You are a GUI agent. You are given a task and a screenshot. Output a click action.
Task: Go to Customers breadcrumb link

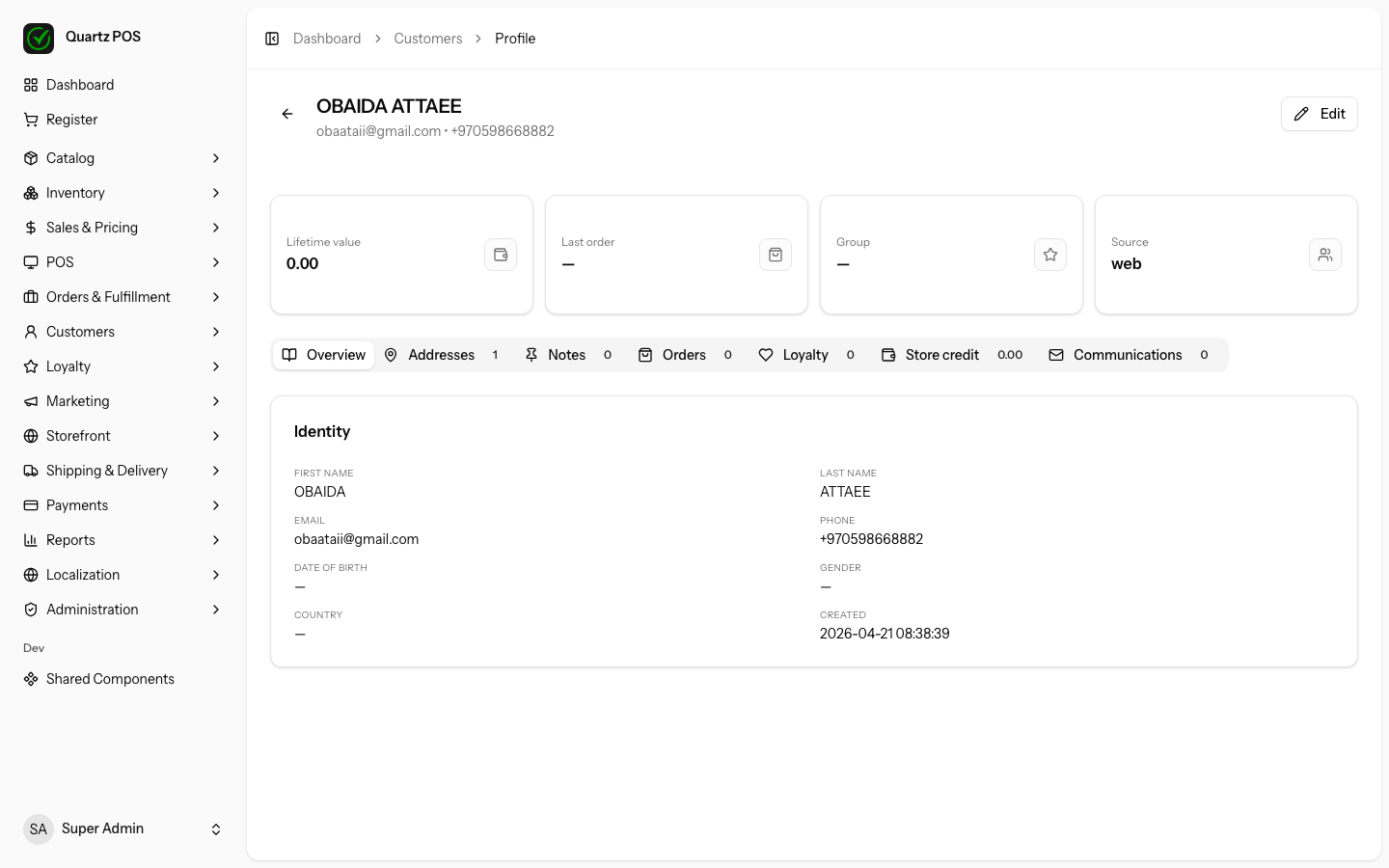point(428,39)
